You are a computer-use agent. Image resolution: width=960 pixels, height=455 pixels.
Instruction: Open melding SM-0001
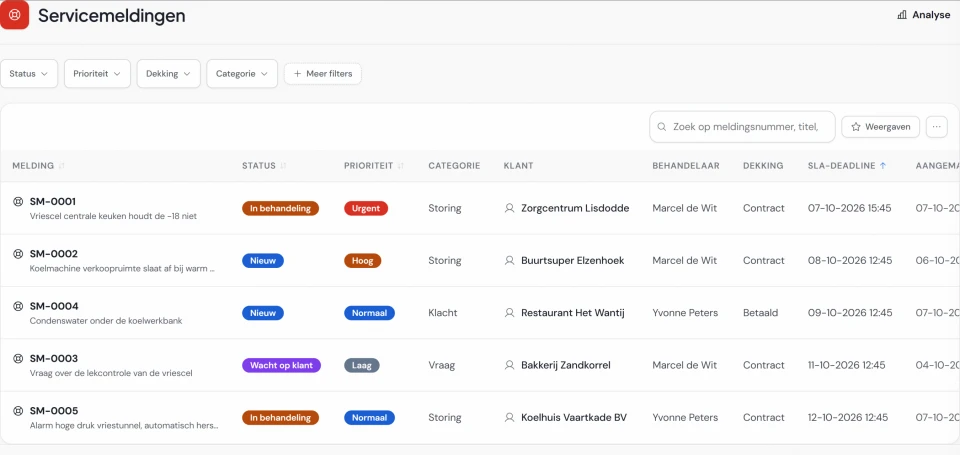53,201
